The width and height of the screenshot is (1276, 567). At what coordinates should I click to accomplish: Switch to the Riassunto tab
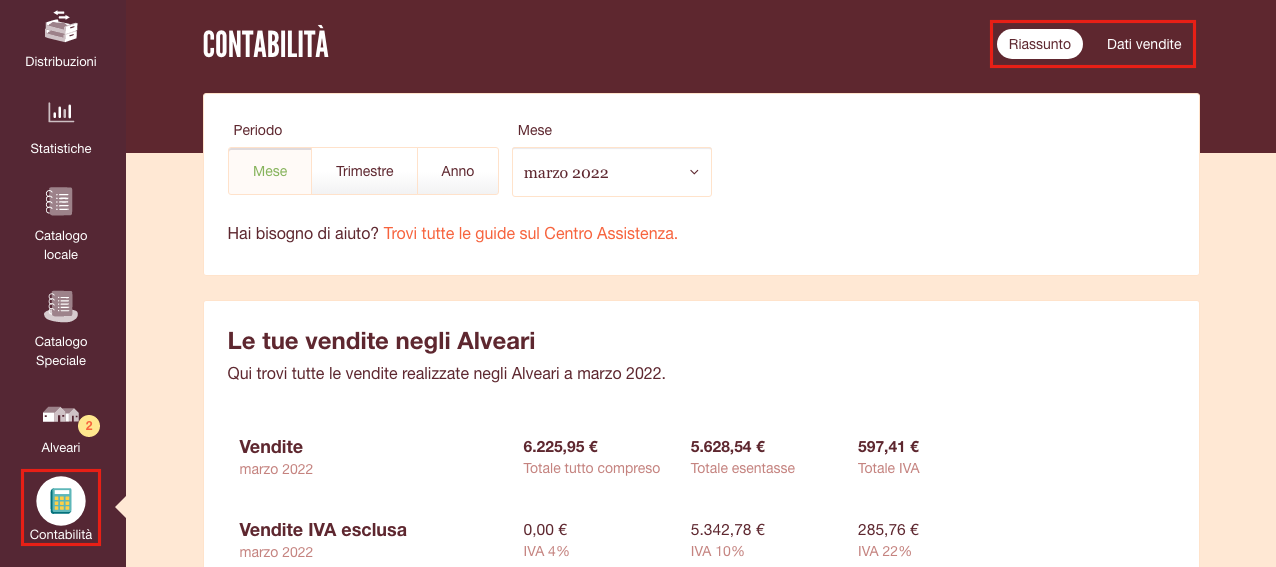pos(1040,44)
